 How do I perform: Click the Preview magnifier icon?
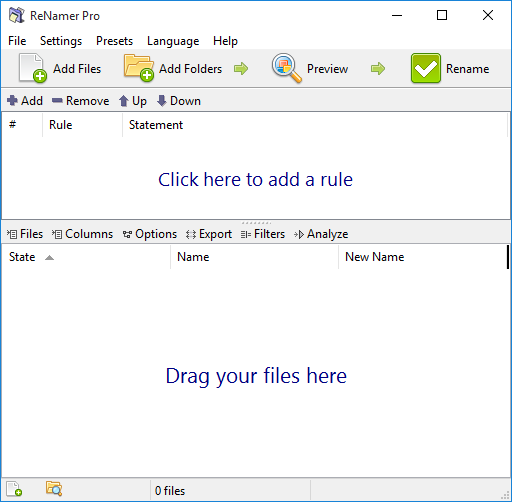pos(286,68)
